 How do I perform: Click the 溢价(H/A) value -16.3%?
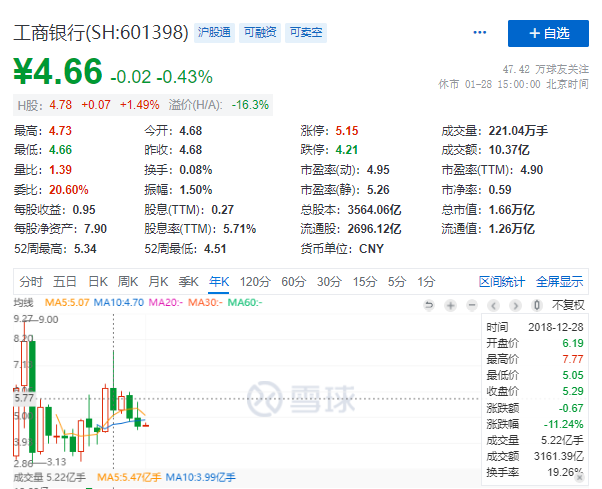[250, 105]
